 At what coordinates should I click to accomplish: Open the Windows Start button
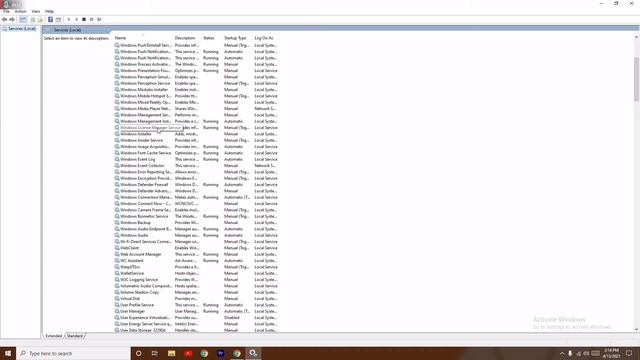(x=8, y=353)
